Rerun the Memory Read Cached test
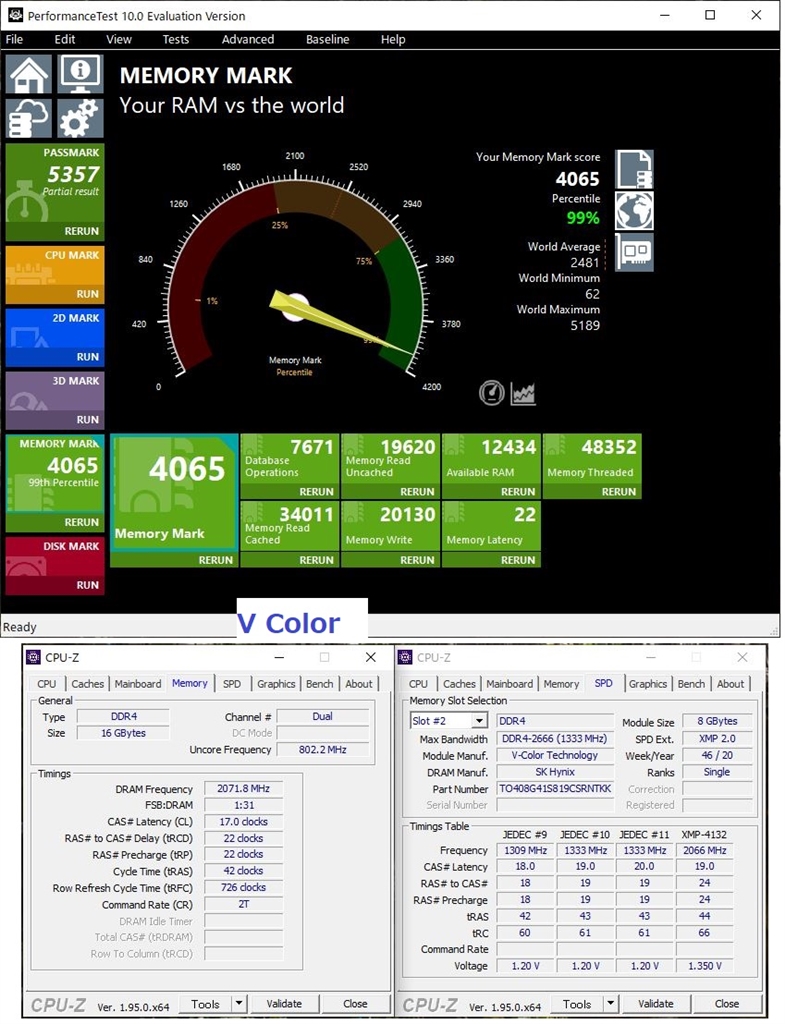The height and width of the screenshot is (1024, 785). (317, 560)
